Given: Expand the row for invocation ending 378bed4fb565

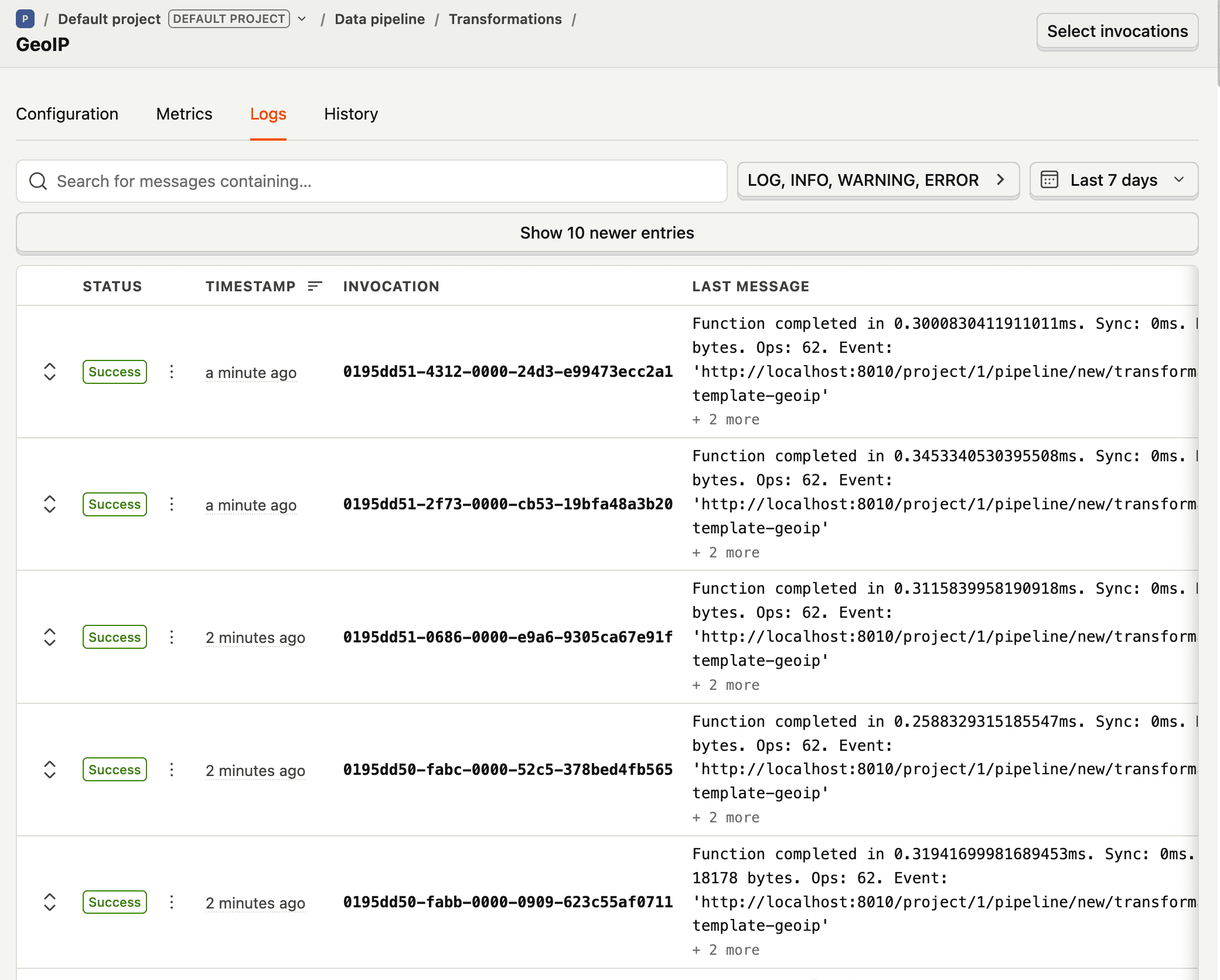Looking at the screenshot, I should pos(50,770).
